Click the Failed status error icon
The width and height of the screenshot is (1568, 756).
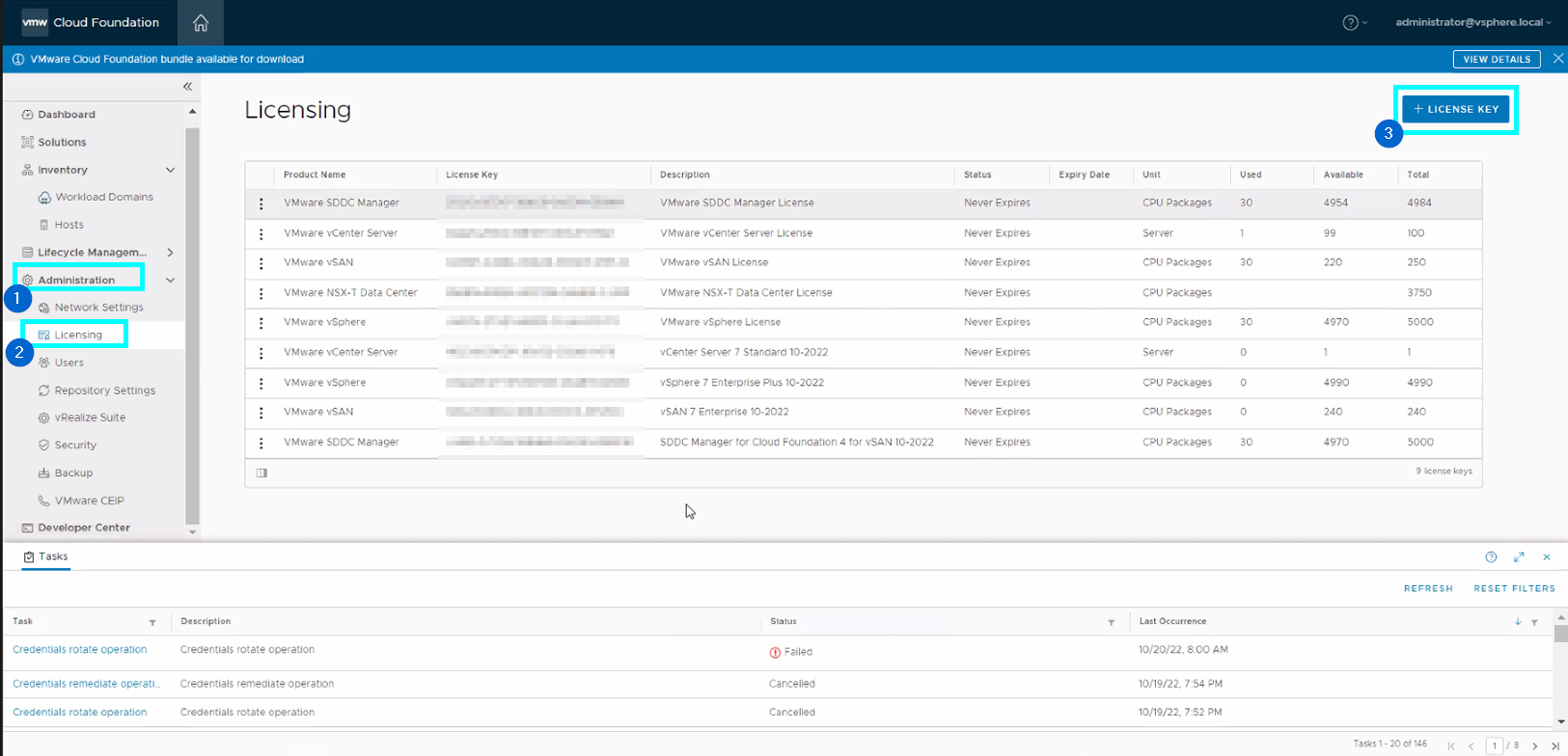coord(775,653)
